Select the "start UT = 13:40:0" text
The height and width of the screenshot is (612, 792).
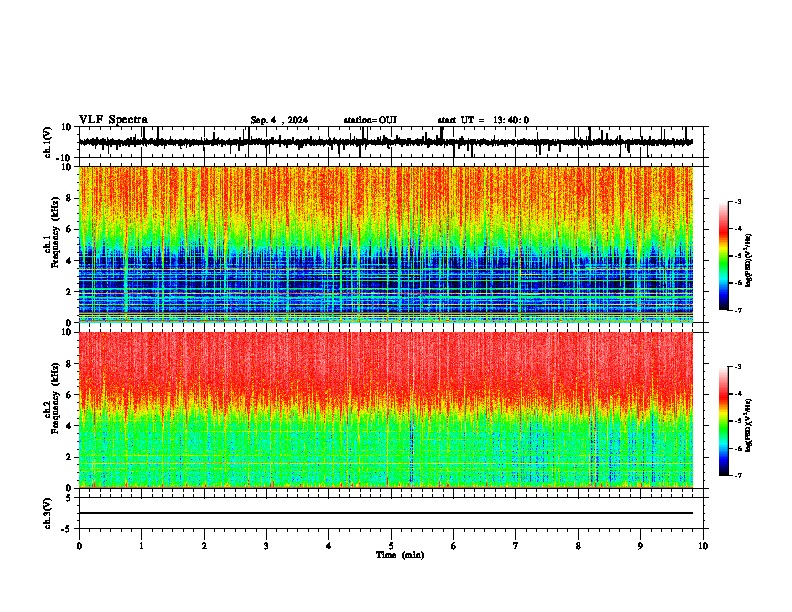(x=483, y=120)
